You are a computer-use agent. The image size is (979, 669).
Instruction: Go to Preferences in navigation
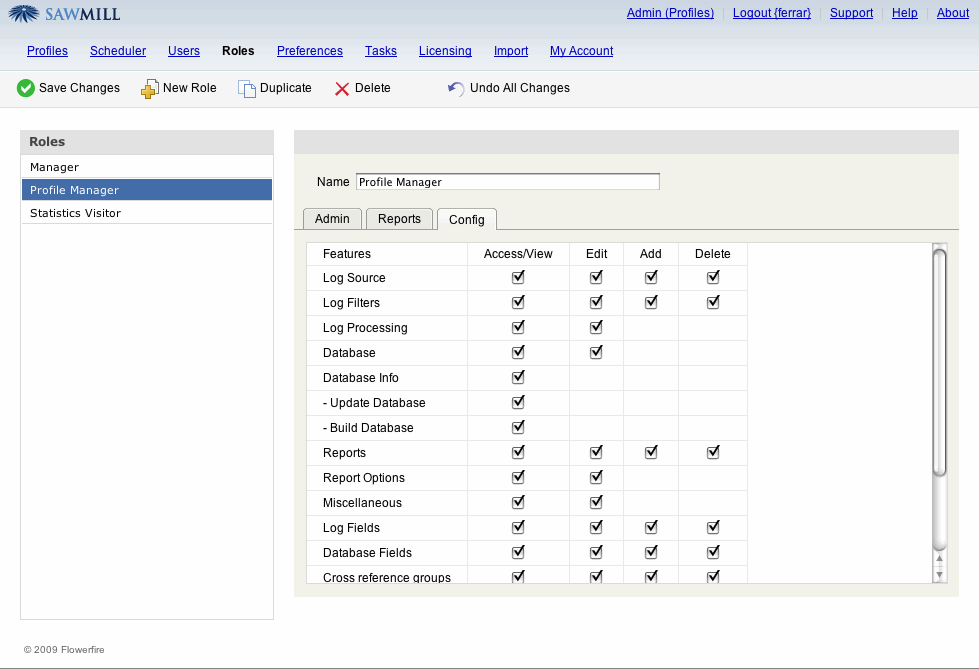point(310,51)
